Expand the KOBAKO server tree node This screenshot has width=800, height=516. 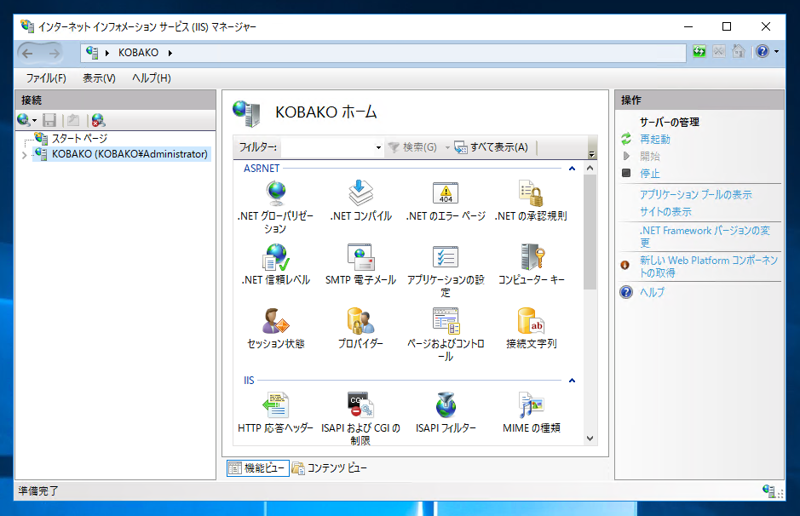pos(24,155)
